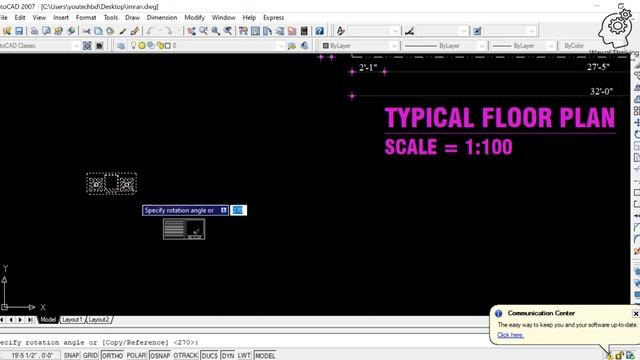Click the Paste icon
The height and width of the screenshot is (360, 640).
coord(110,31)
